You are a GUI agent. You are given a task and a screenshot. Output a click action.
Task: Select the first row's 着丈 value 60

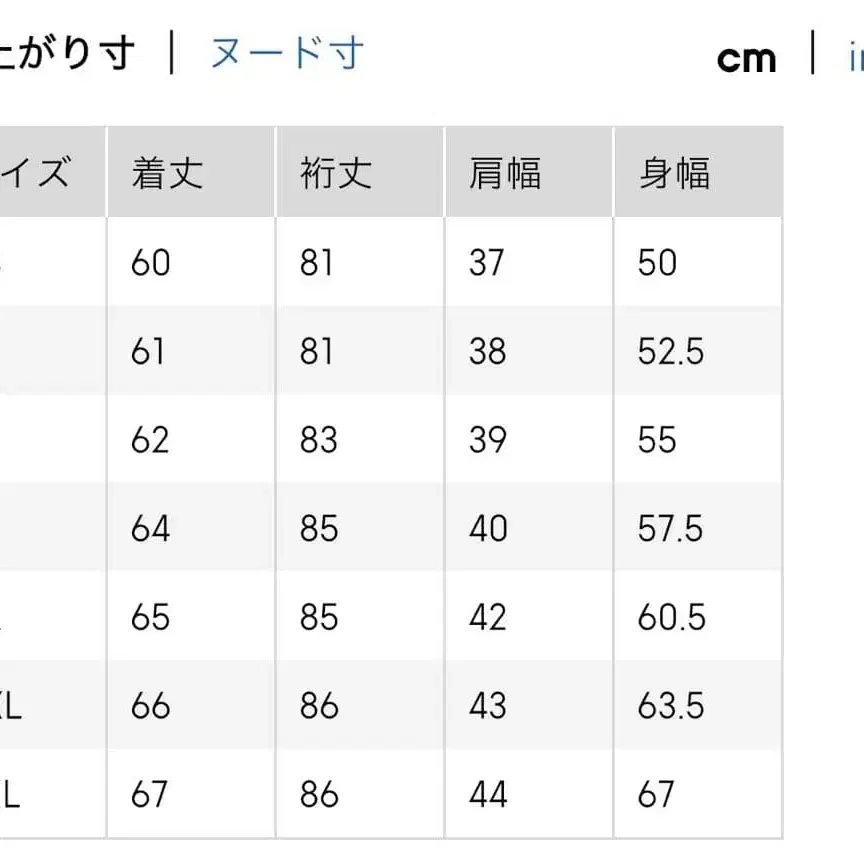tap(149, 263)
